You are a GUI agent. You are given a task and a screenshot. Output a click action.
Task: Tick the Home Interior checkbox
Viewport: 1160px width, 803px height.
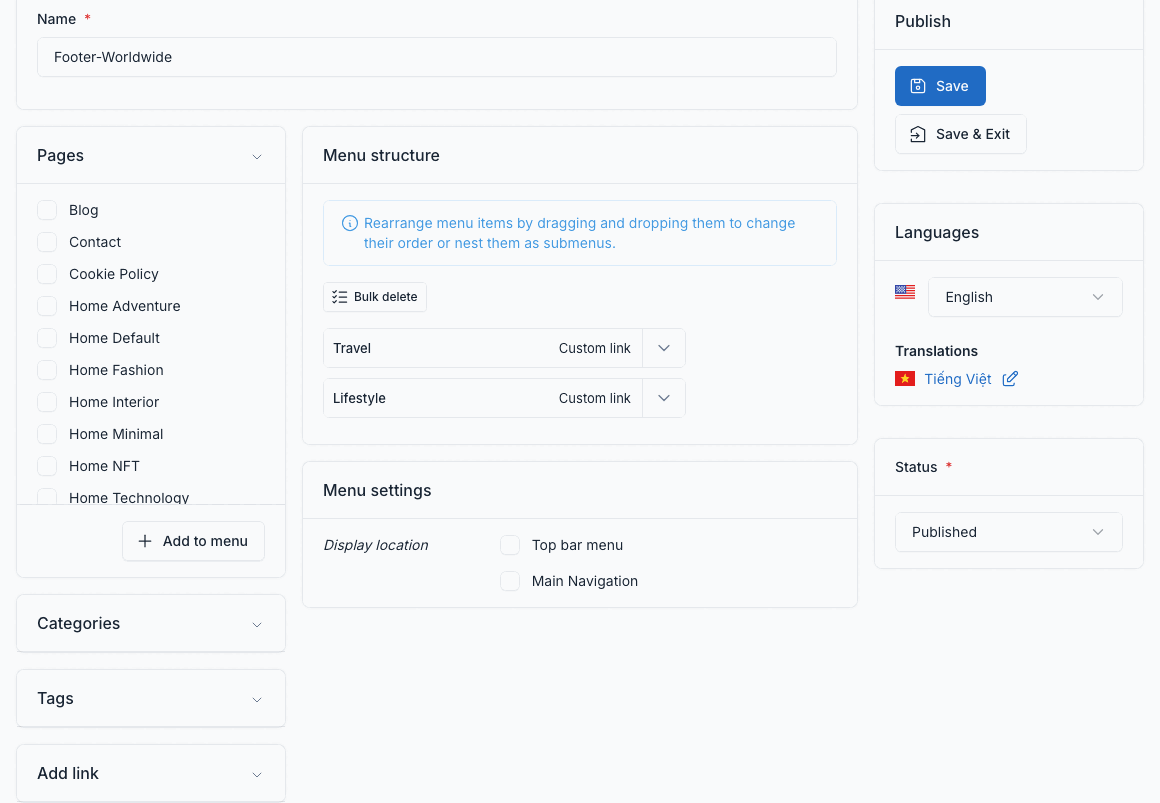pos(47,402)
